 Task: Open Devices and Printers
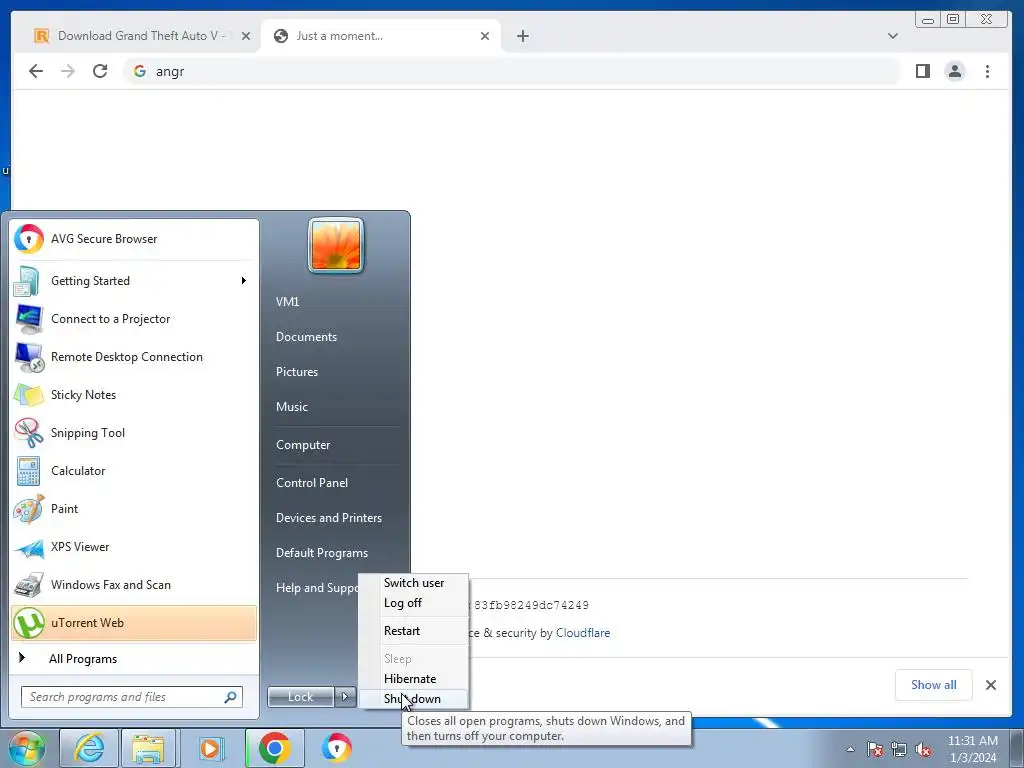(x=335, y=518)
